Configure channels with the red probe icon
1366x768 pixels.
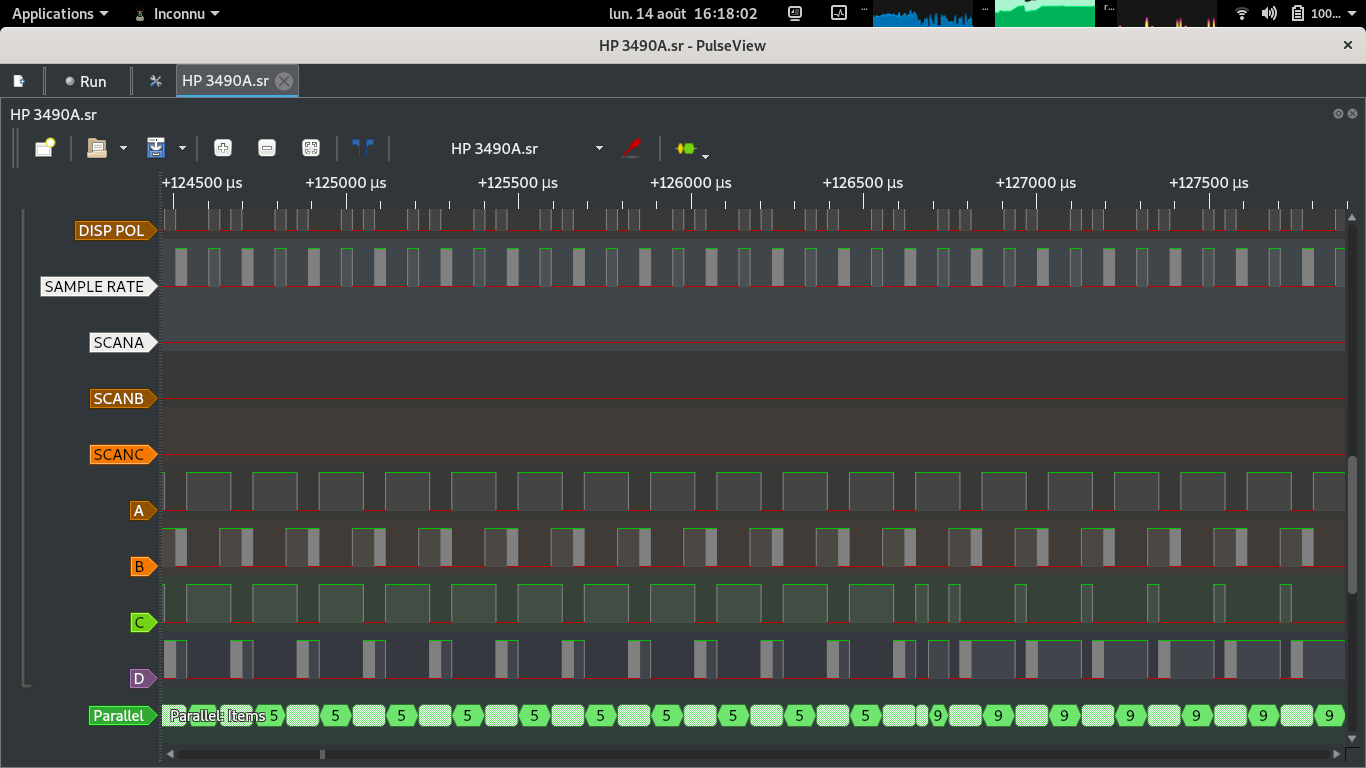(x=632, y=148)
